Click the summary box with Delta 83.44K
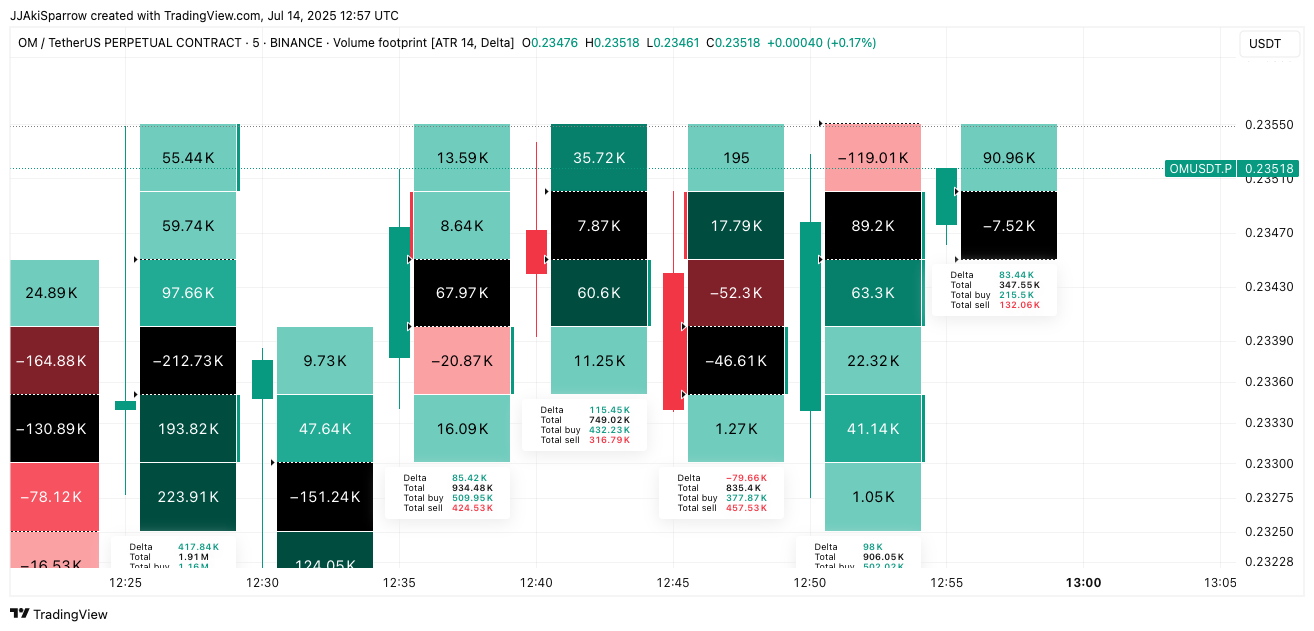1314x631 pixels. click(x=994, y=289)
